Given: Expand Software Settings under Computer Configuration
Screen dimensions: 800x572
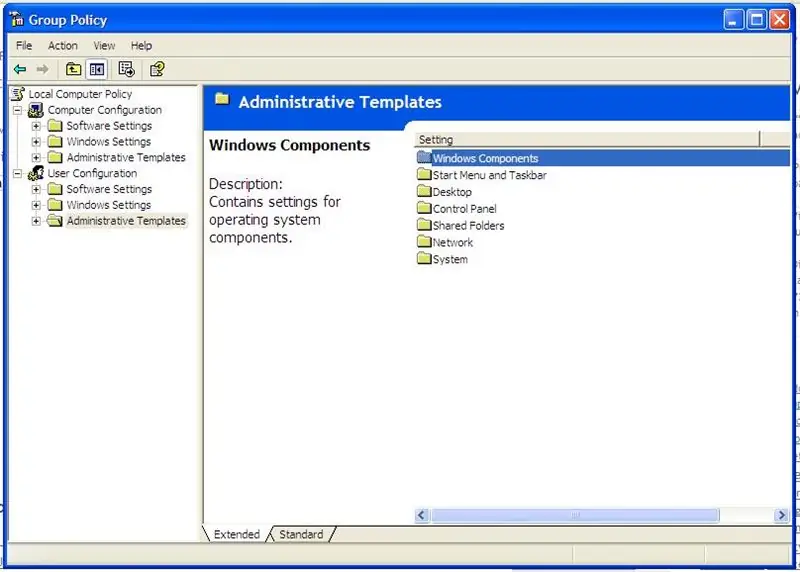Looking at the screenshot, I should coord(36,126).
